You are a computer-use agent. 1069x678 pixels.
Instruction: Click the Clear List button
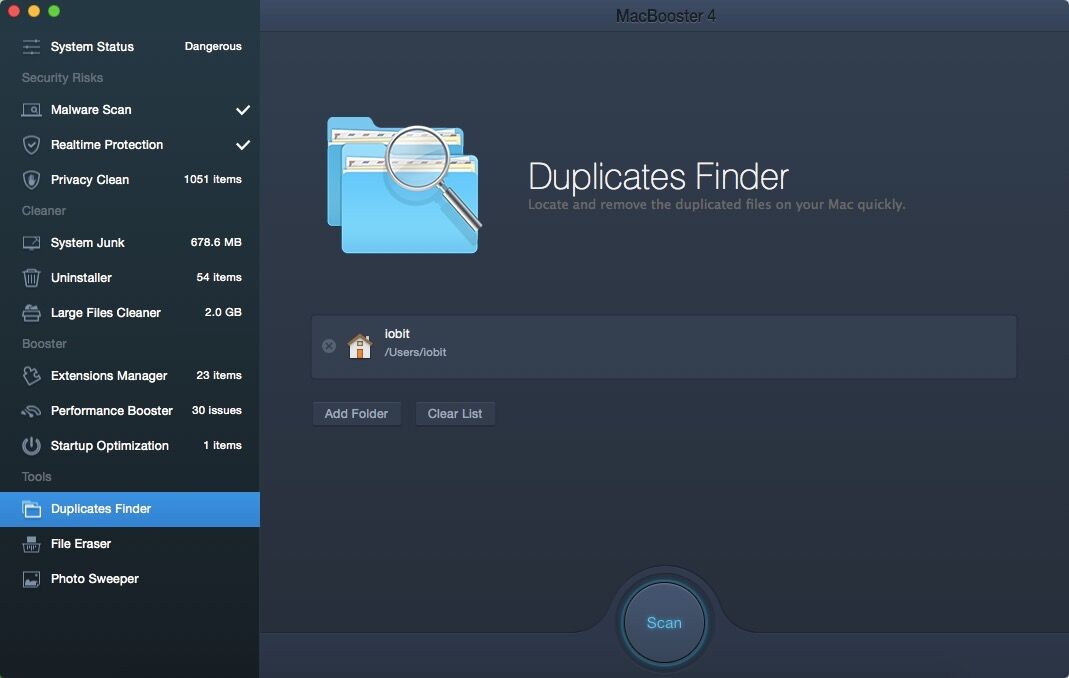pos(455,413)
